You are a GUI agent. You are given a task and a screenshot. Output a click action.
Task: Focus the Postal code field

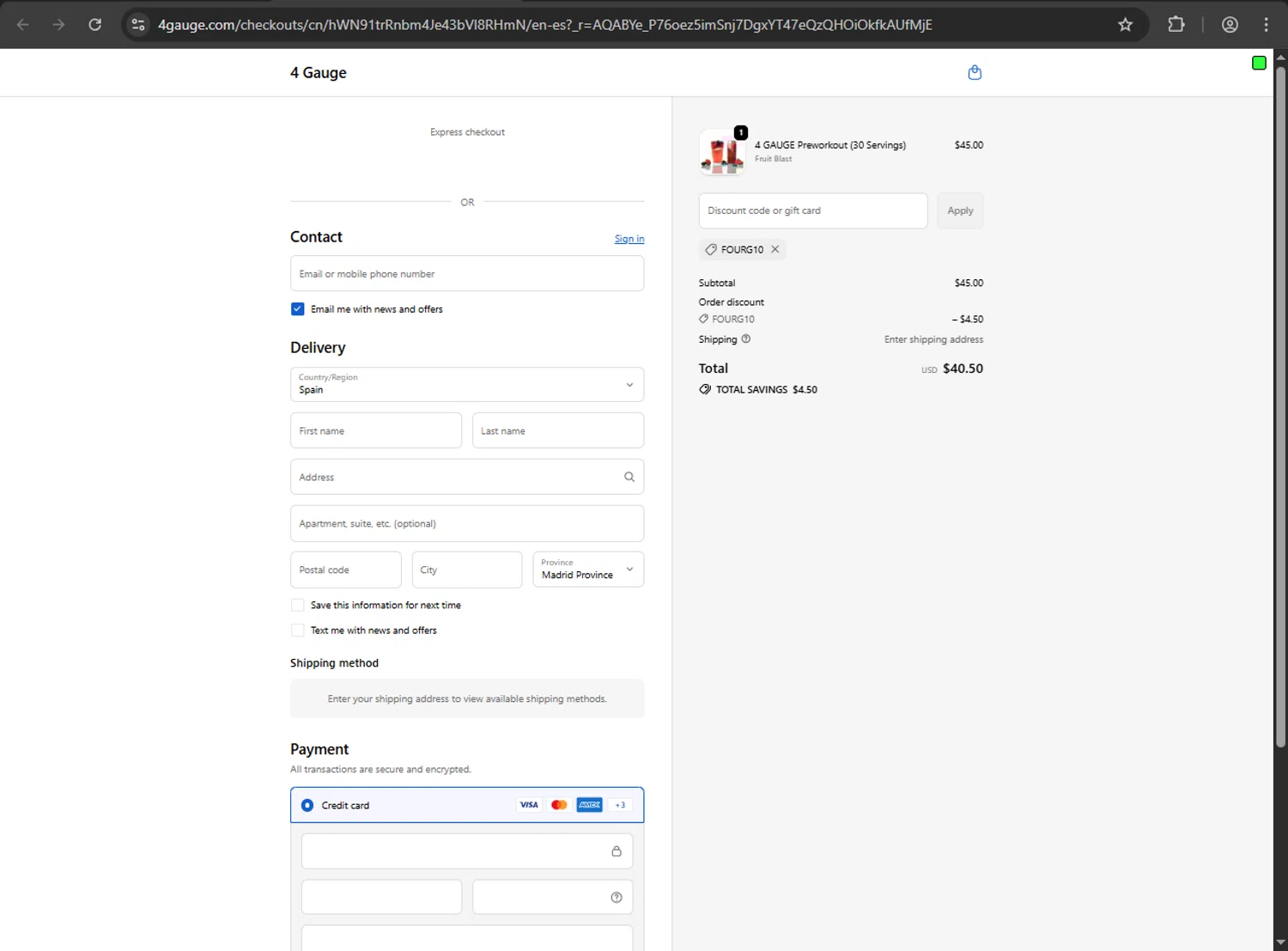click(346, 570)
